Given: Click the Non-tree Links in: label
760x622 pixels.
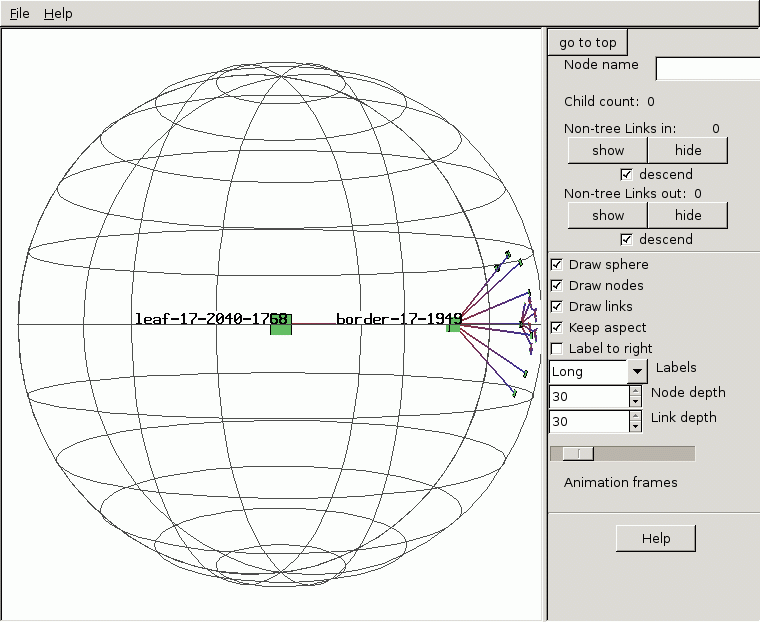Looking at the screenshot, I should click(620, 128).
